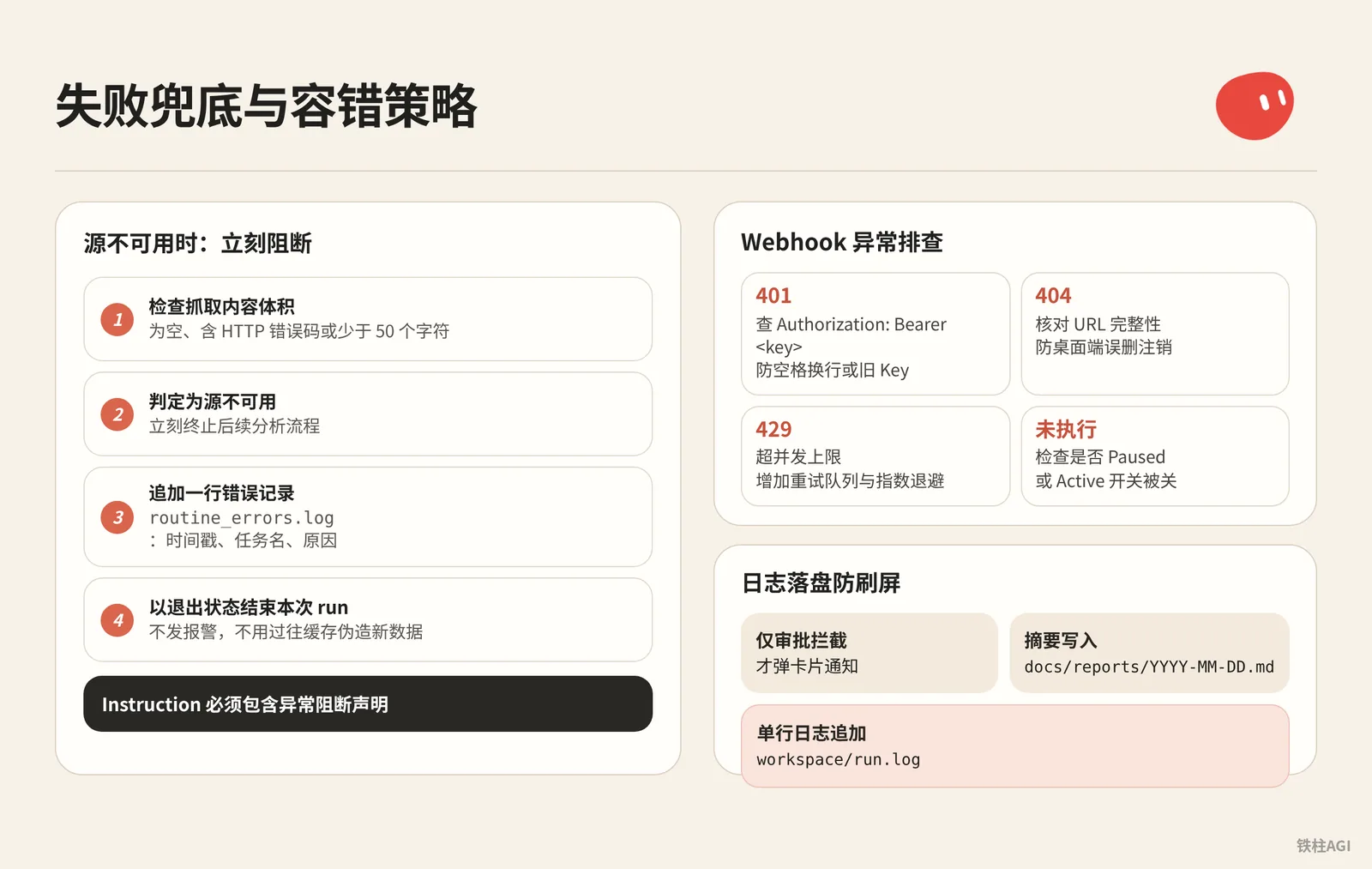Click the 404 error code card

click(x=1155, y=334)
